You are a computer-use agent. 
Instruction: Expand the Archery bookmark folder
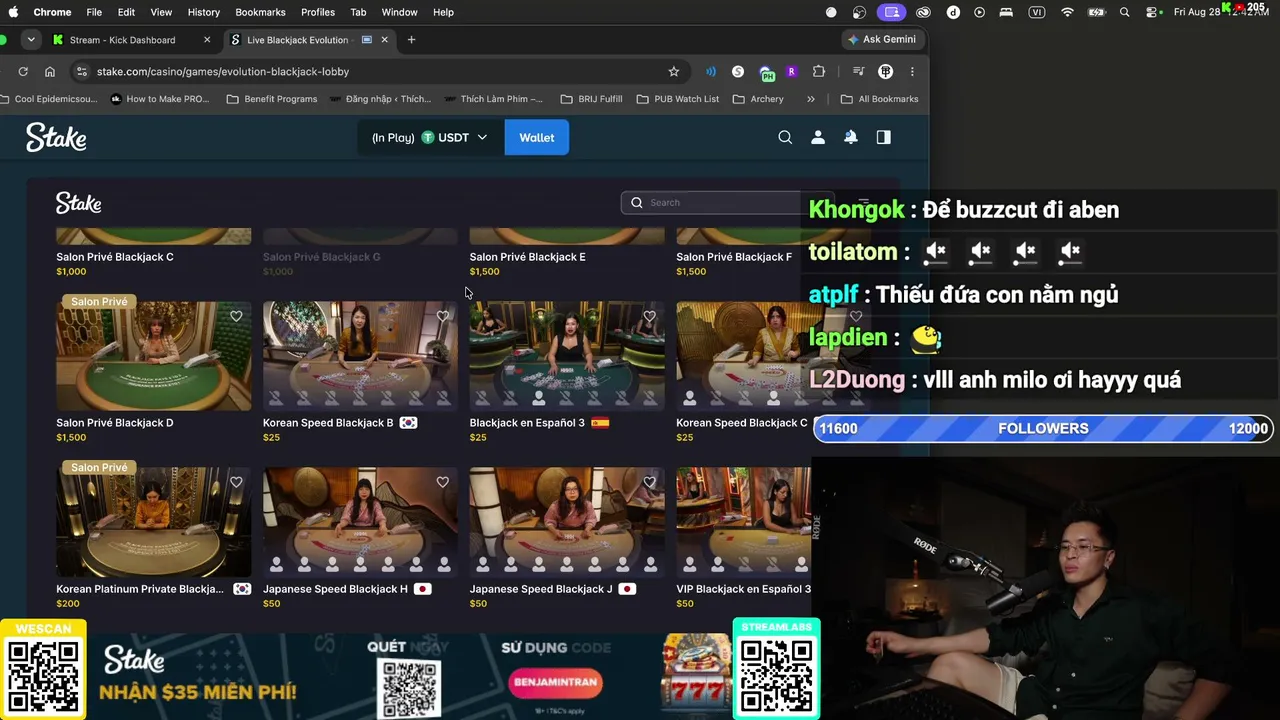758,99
